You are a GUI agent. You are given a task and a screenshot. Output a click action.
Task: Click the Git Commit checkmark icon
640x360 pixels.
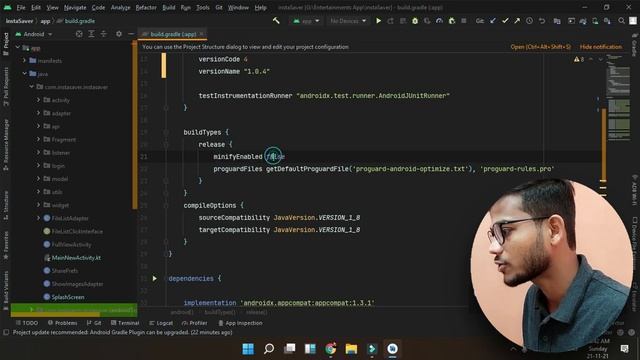[505, 20]
